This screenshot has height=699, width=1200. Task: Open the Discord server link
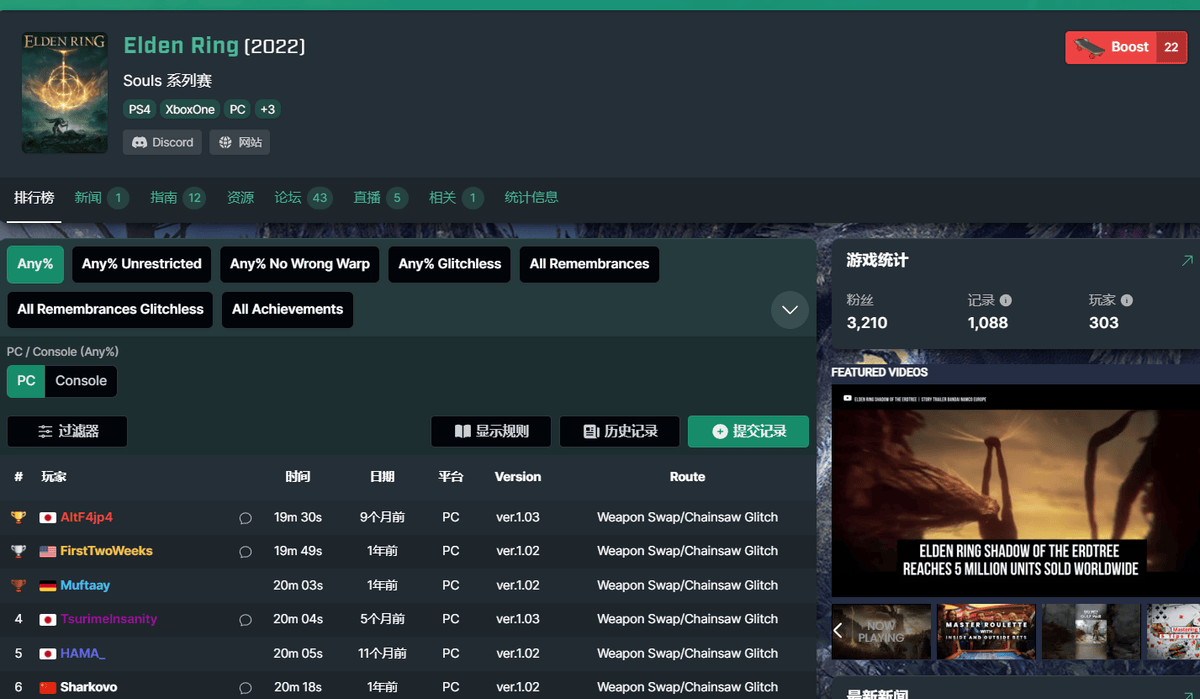coord(162,142)
